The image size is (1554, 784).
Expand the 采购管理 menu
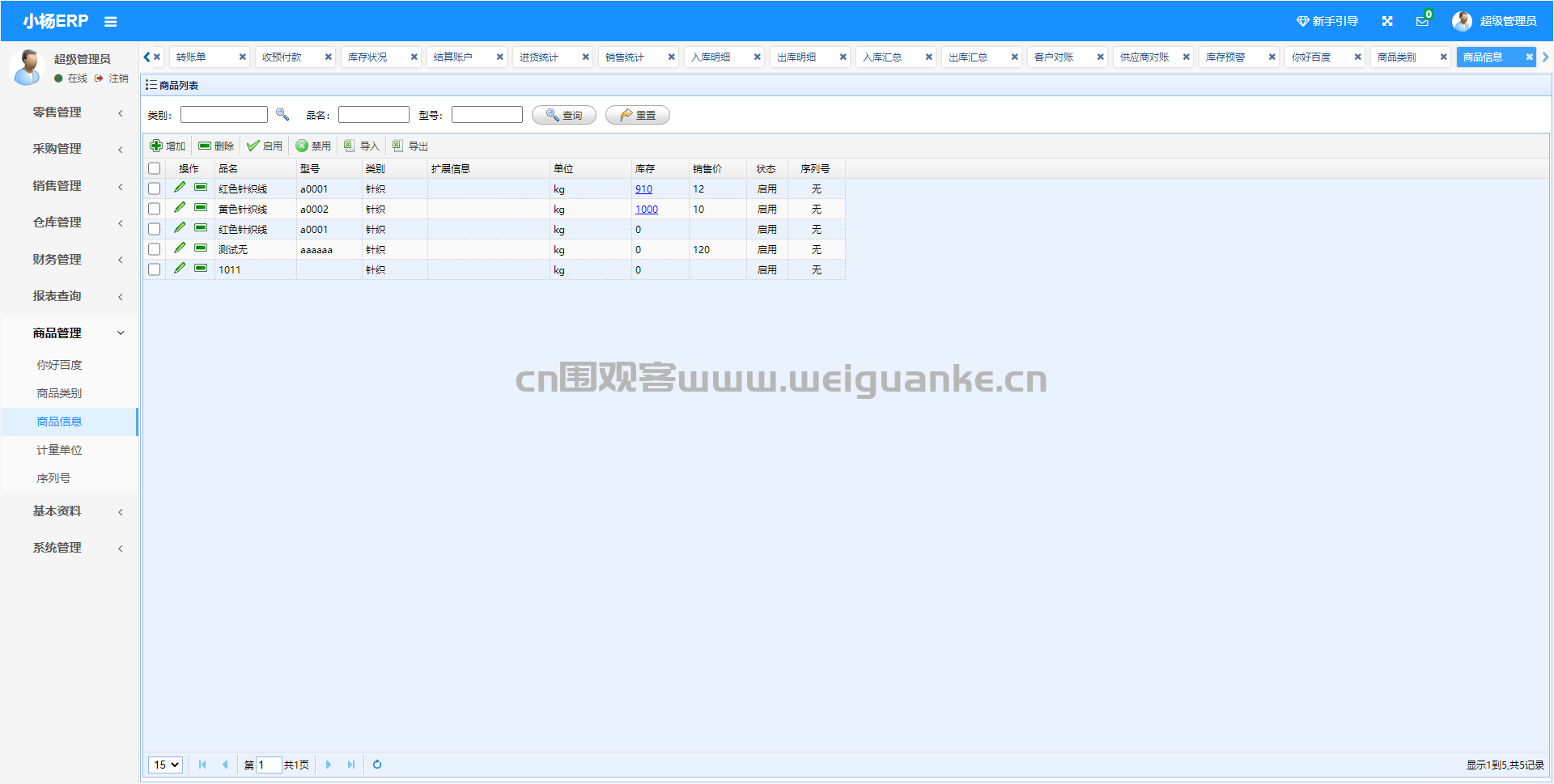pyautogui.click(x=70, y=149)
